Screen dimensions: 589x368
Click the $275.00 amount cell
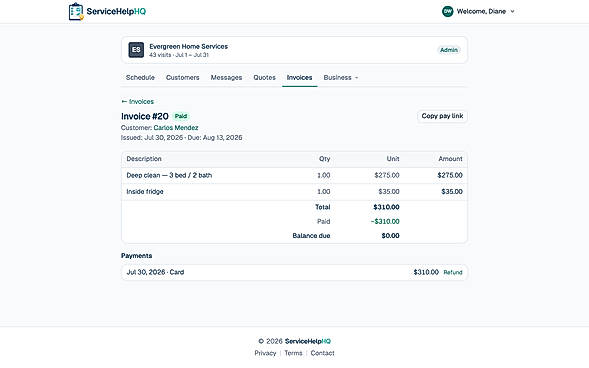pos(450,175)
